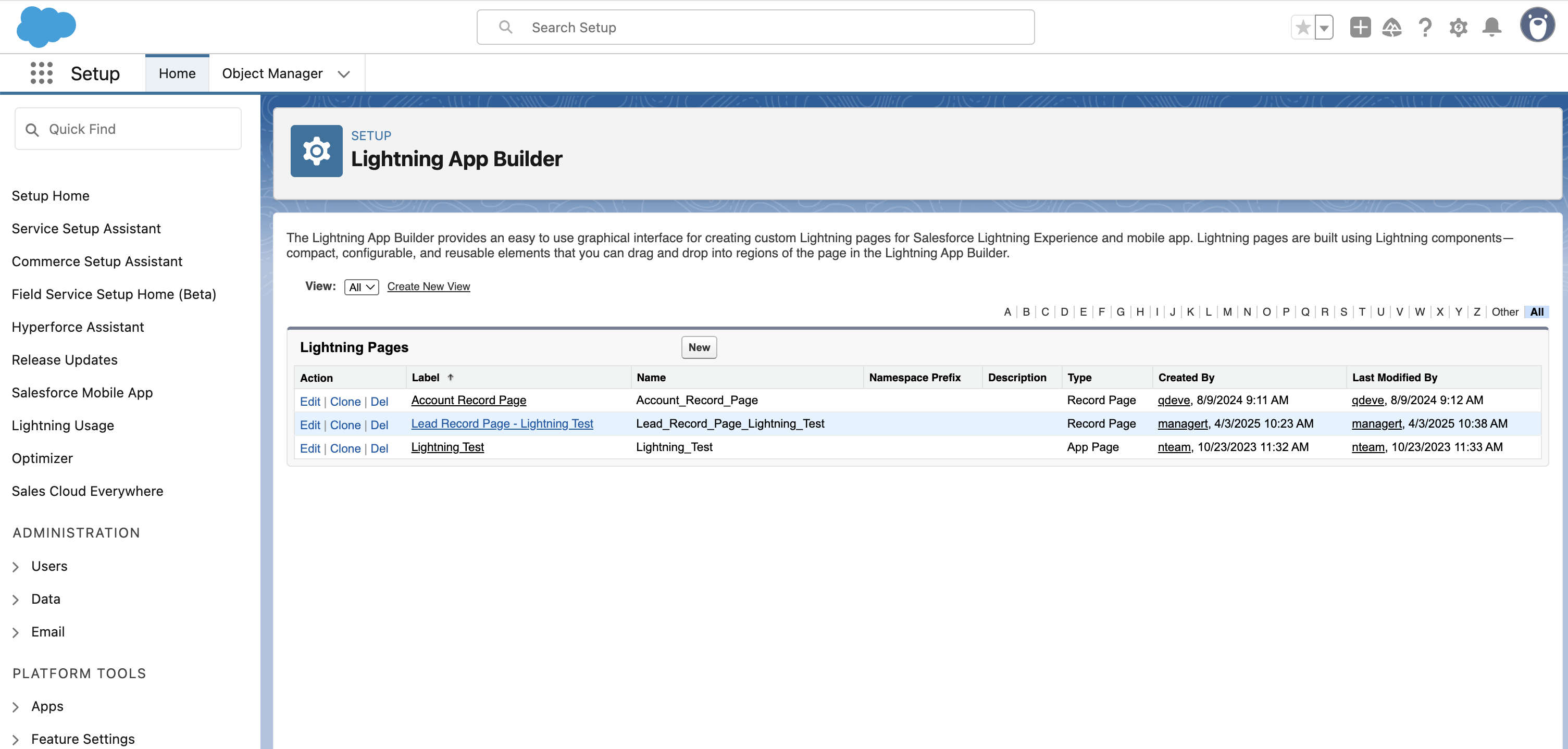Open the favorites list dropdown arrow
This screenshot has height=749, width=1568.
[1324, 28]
